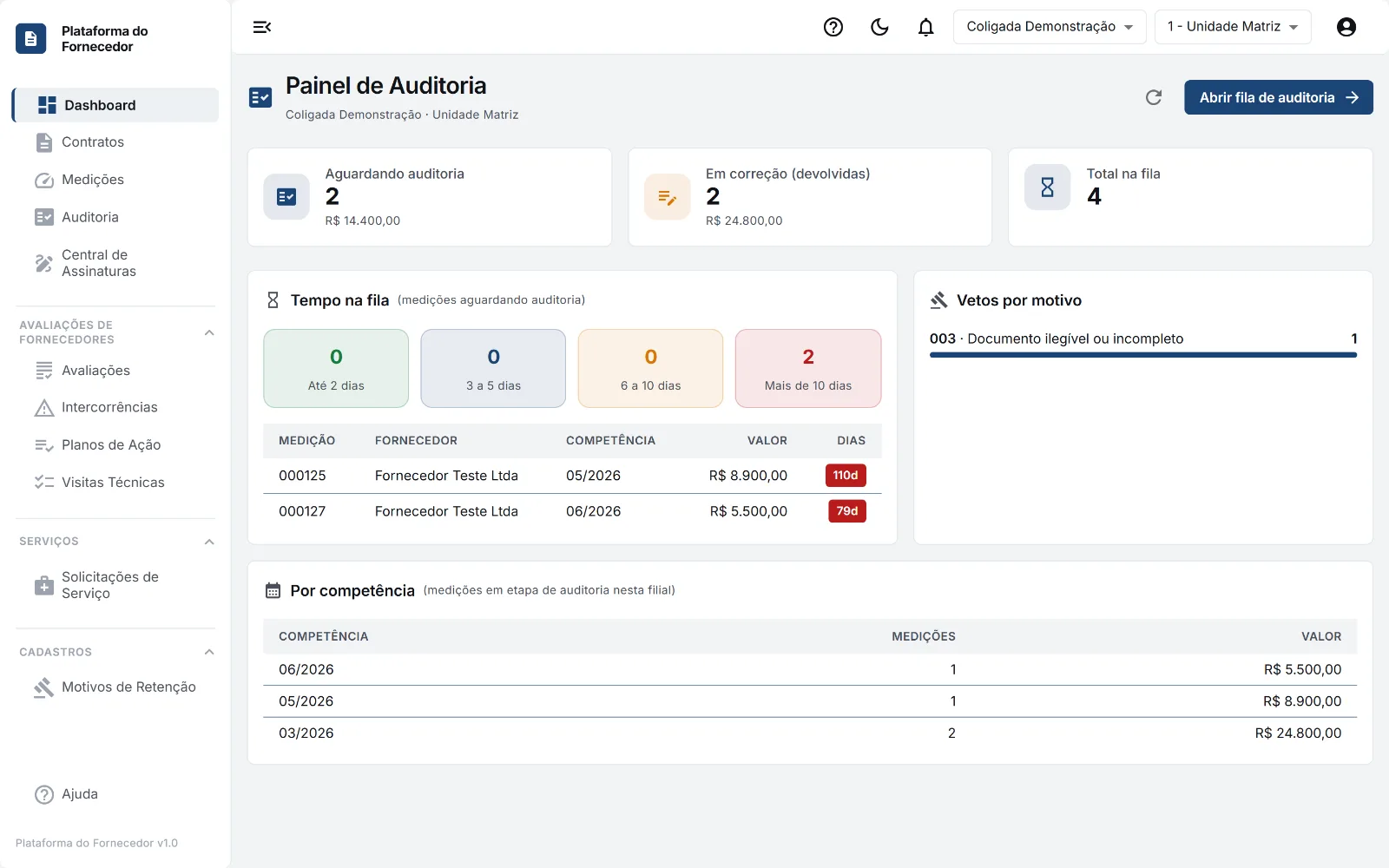Collapse the Serviços section chevron
The image size is (1389, 868).
pyautogui.click(x=209, y=542)
